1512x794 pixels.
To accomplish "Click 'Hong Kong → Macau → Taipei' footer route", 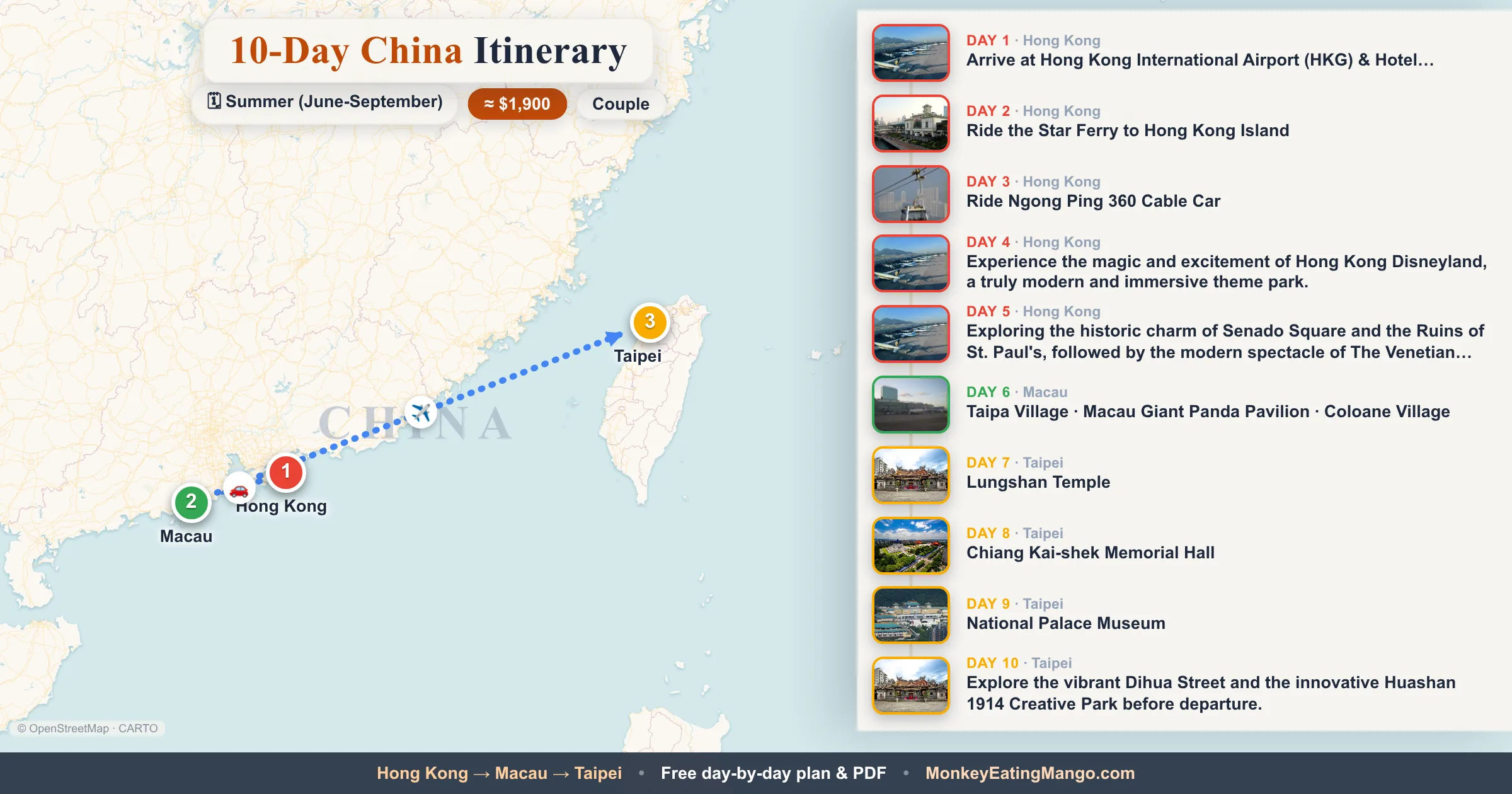I will pos(499,773).
